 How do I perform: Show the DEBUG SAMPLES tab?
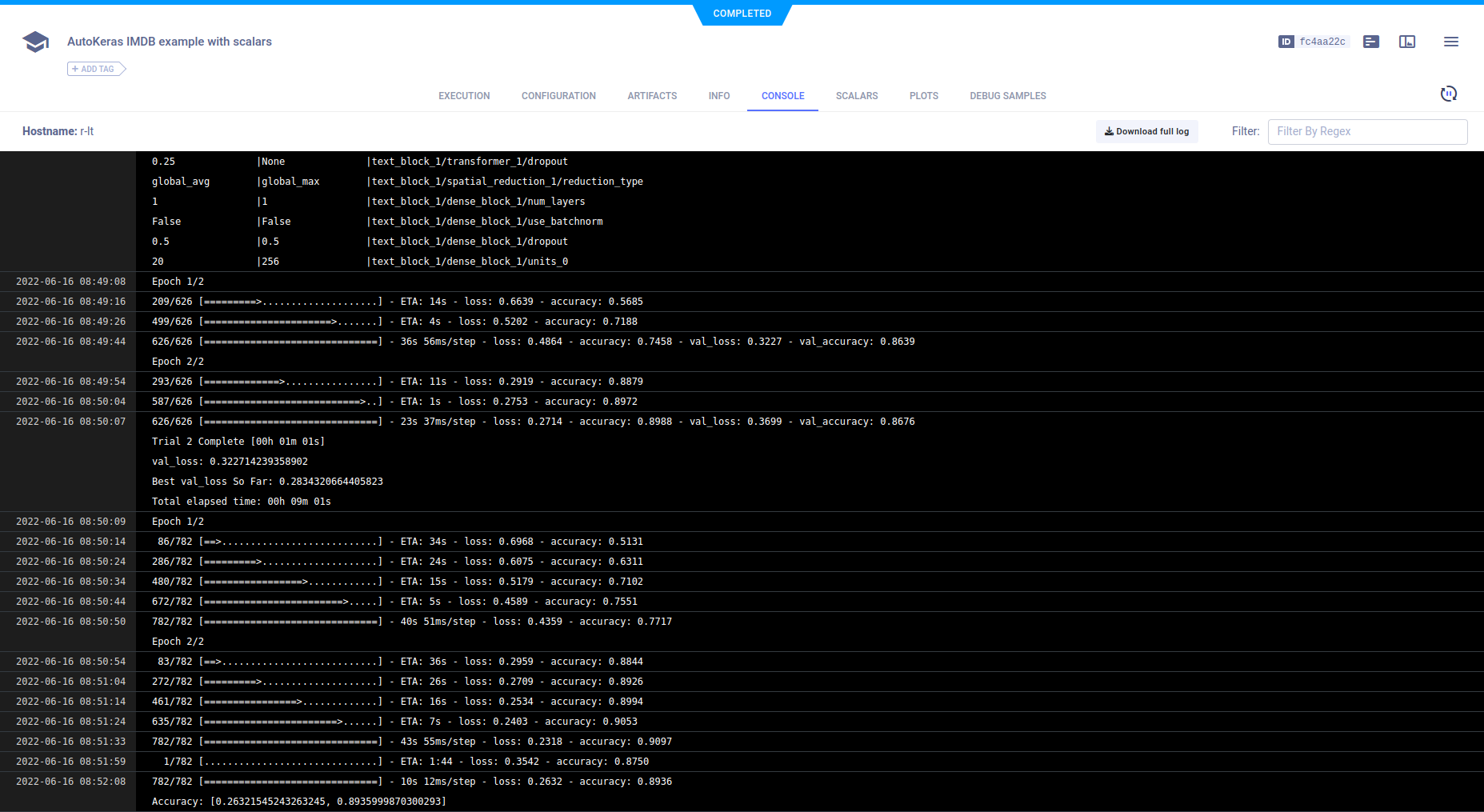(1007, 96)
